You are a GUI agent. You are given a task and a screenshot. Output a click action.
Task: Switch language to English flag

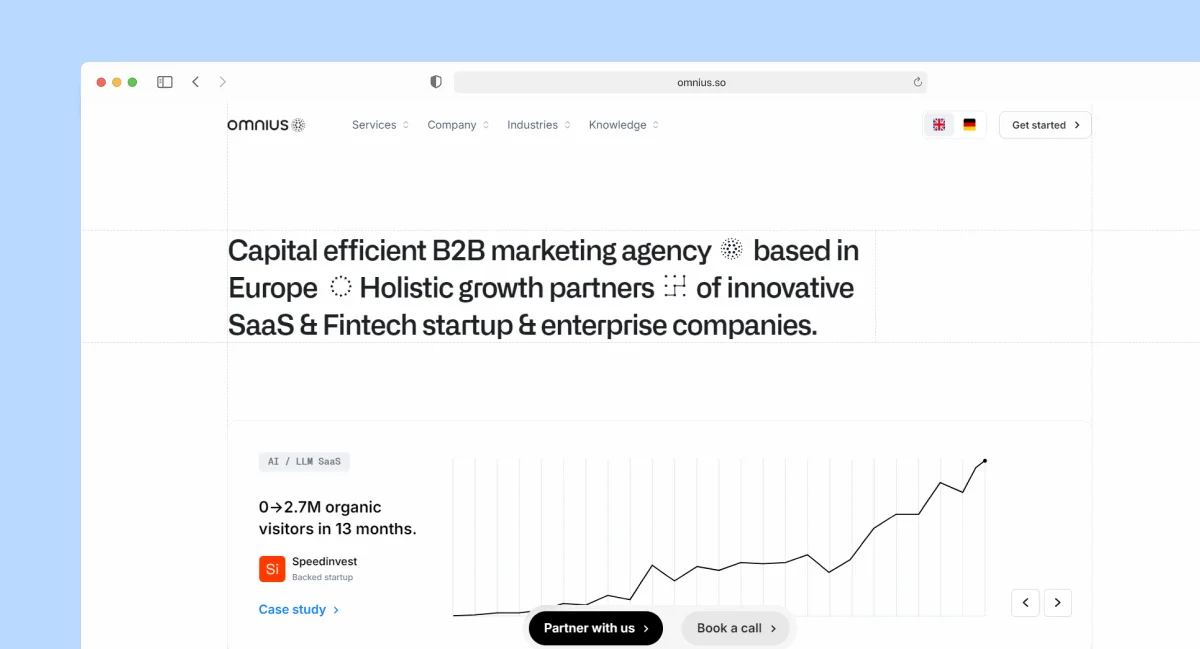click(x=939, y=125)
